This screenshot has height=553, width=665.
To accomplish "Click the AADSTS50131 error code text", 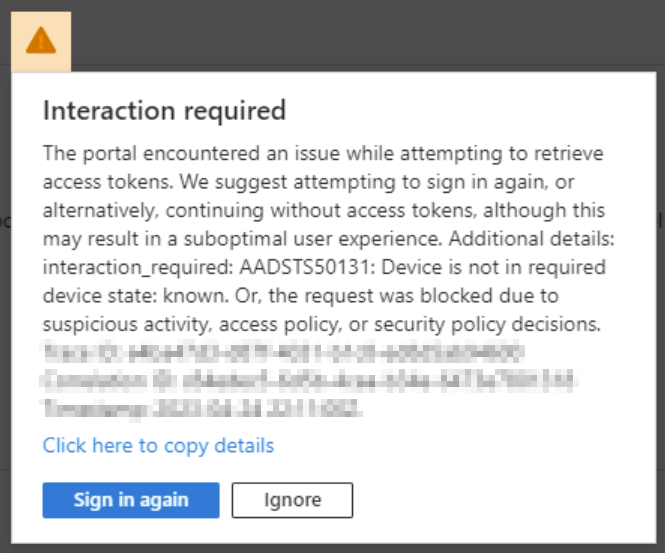I will (307, 267).
